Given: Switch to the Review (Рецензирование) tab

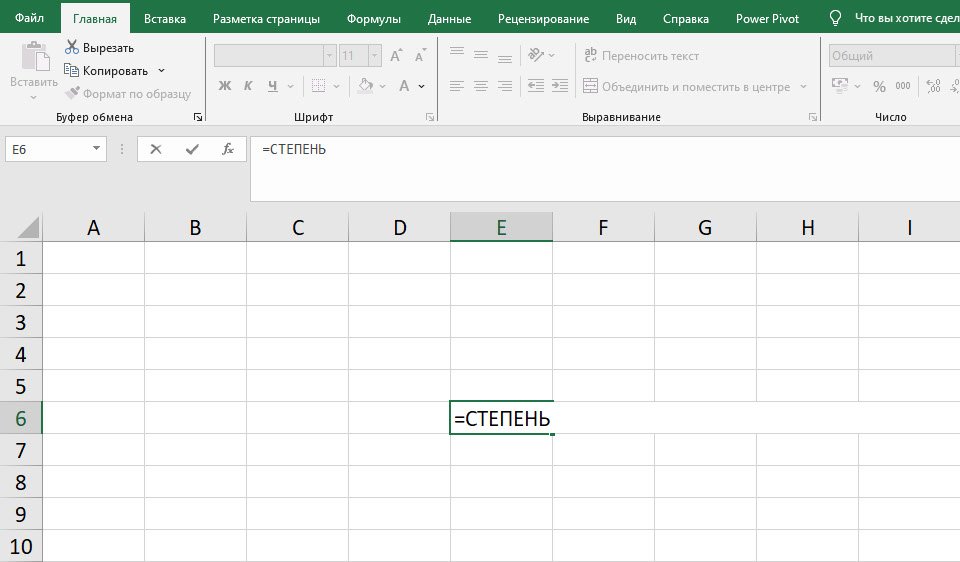Looking at the screenshot, I should (544, 19).
